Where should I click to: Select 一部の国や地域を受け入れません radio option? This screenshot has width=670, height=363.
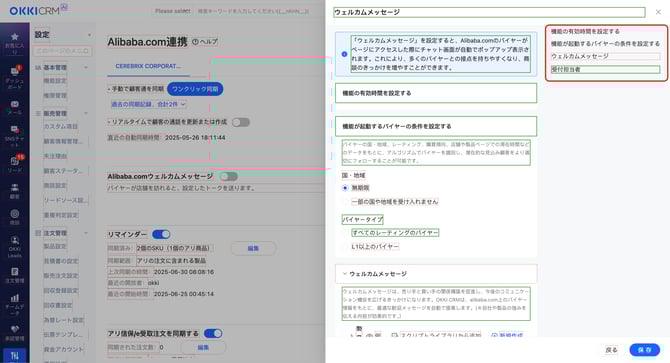[x=345, y=202]
